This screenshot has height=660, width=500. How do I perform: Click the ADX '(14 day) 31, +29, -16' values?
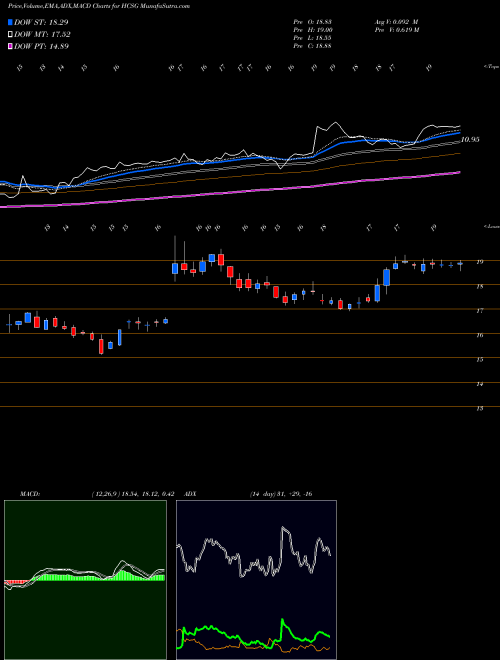click(x=280, y=494)
